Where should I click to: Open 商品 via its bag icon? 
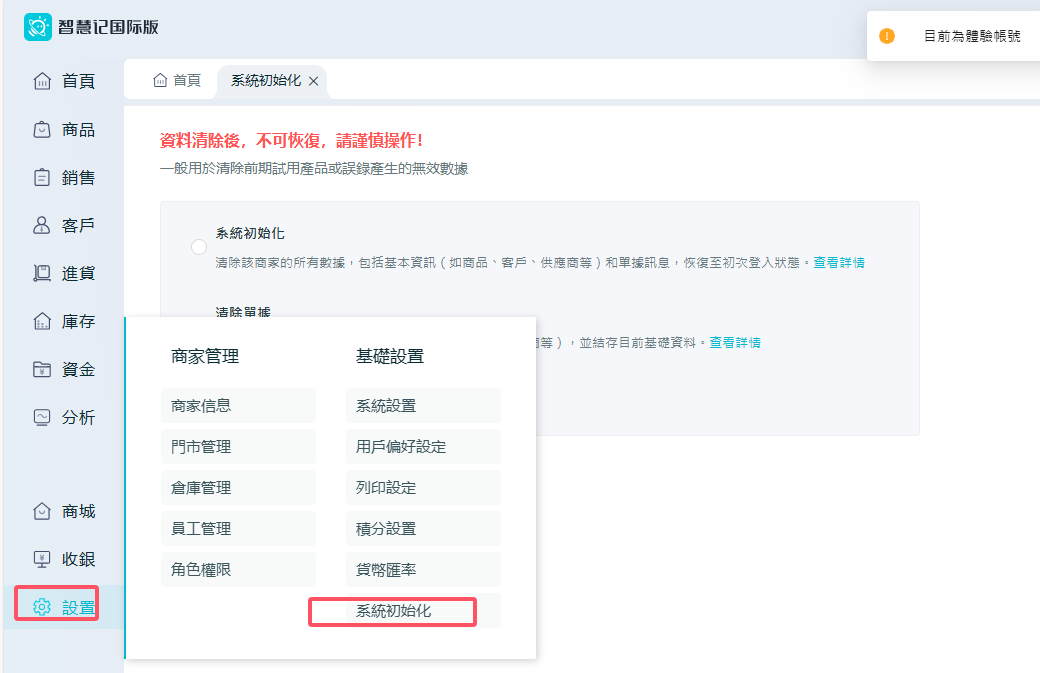pyautogui.click(x=42, y=129)
